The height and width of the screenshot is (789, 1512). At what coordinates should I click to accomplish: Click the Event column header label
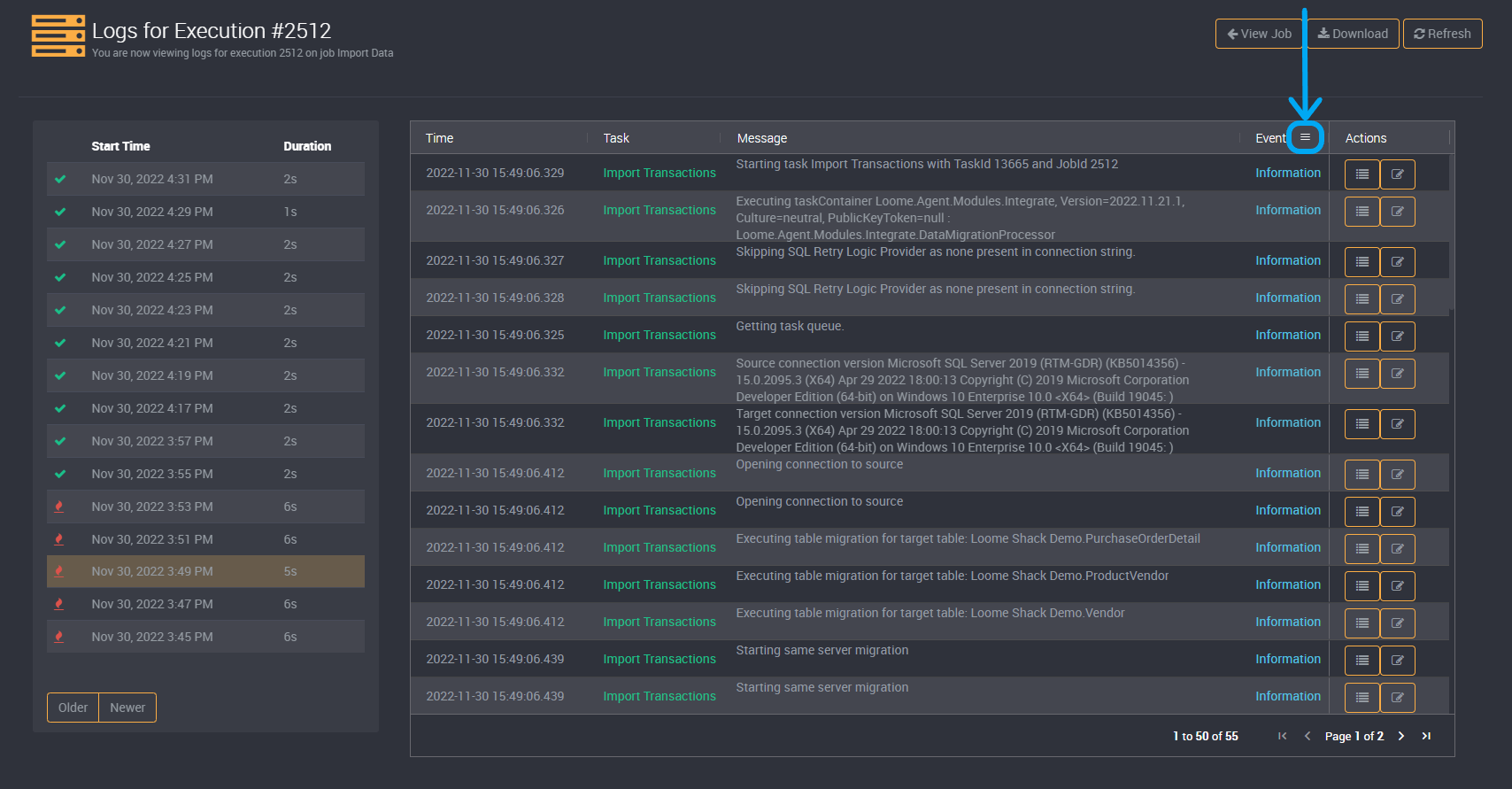1270,138
